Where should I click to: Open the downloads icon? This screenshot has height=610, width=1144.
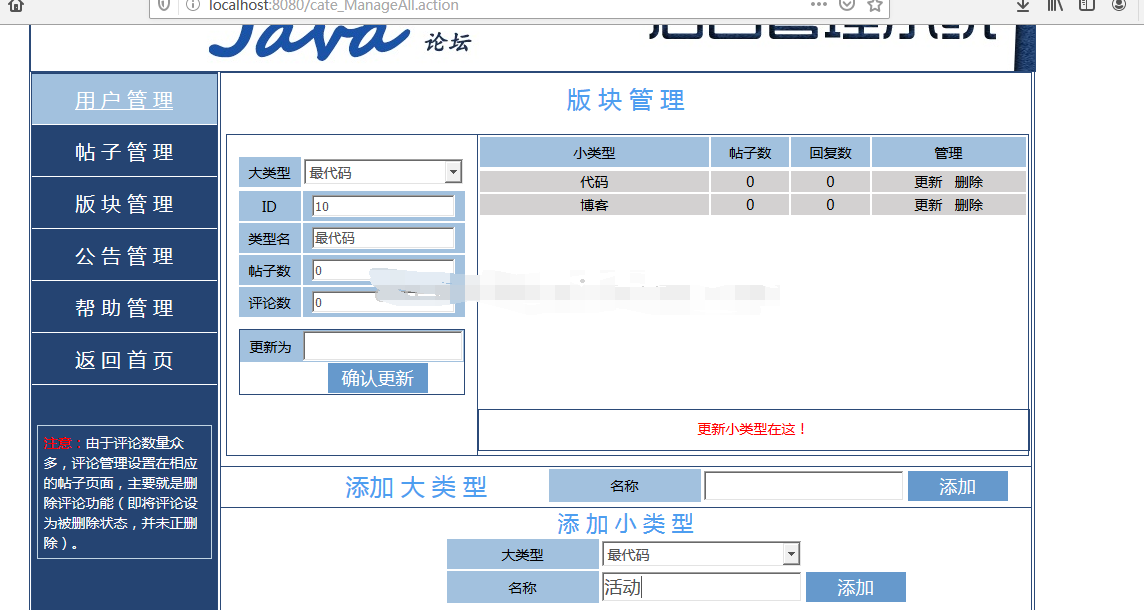click(x=1023, y=6)
